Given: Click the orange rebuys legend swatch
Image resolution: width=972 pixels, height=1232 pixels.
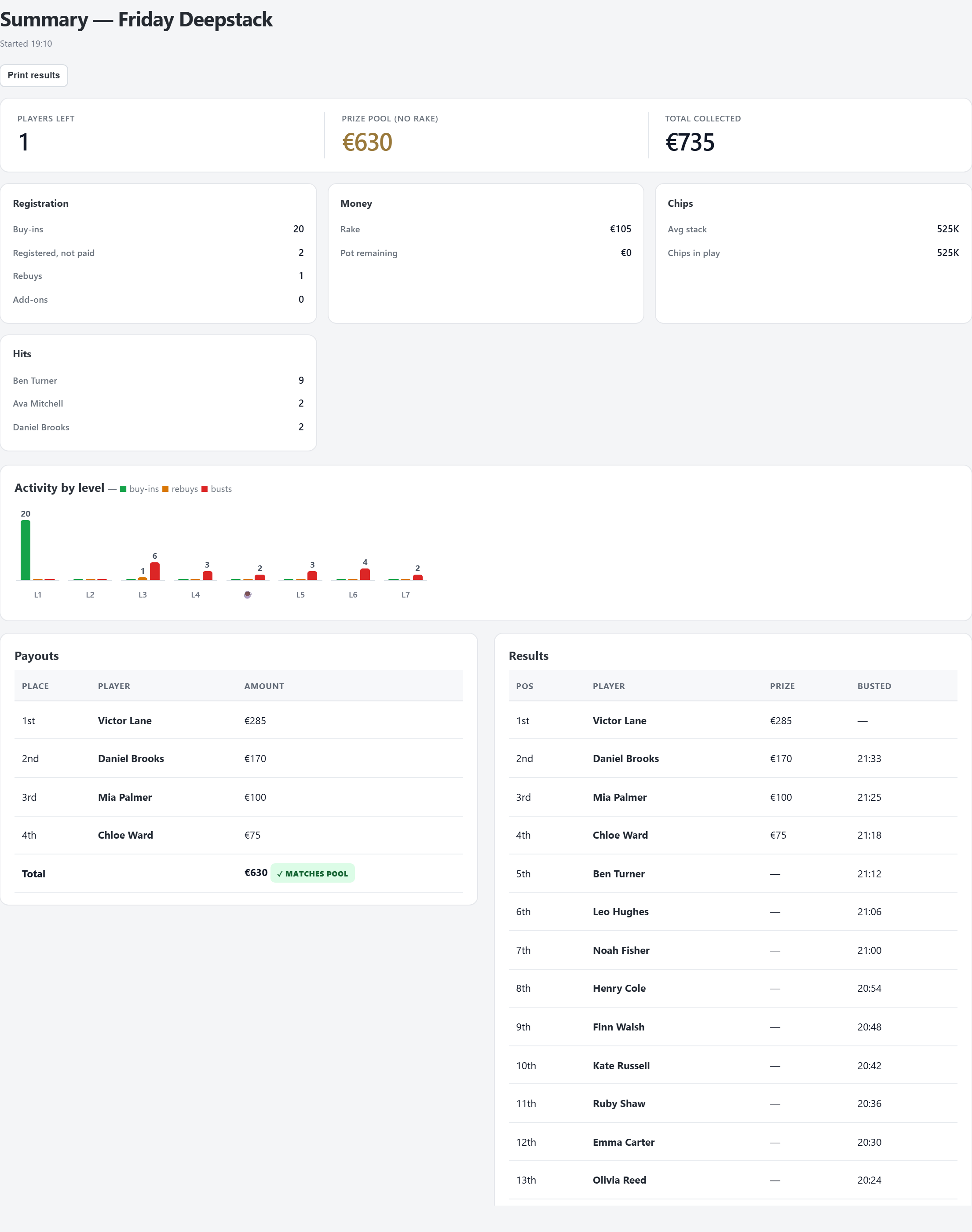Looking at the screenshot, I should [x=166, y=489].
